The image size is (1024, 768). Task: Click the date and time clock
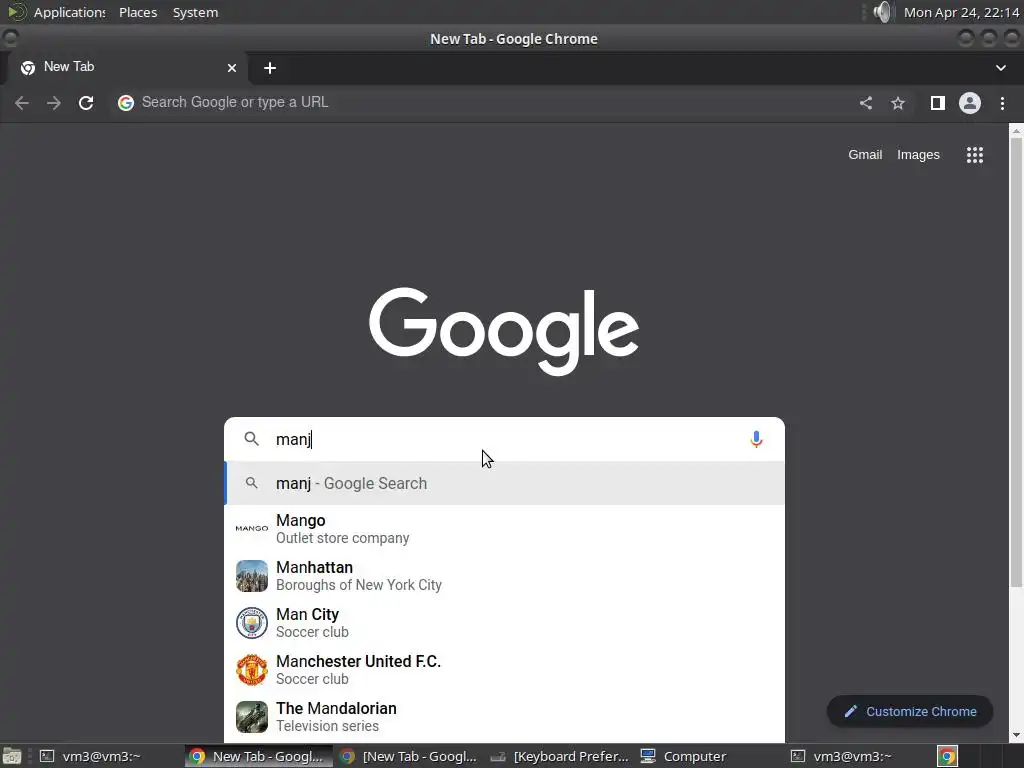[x=961, y=12]
